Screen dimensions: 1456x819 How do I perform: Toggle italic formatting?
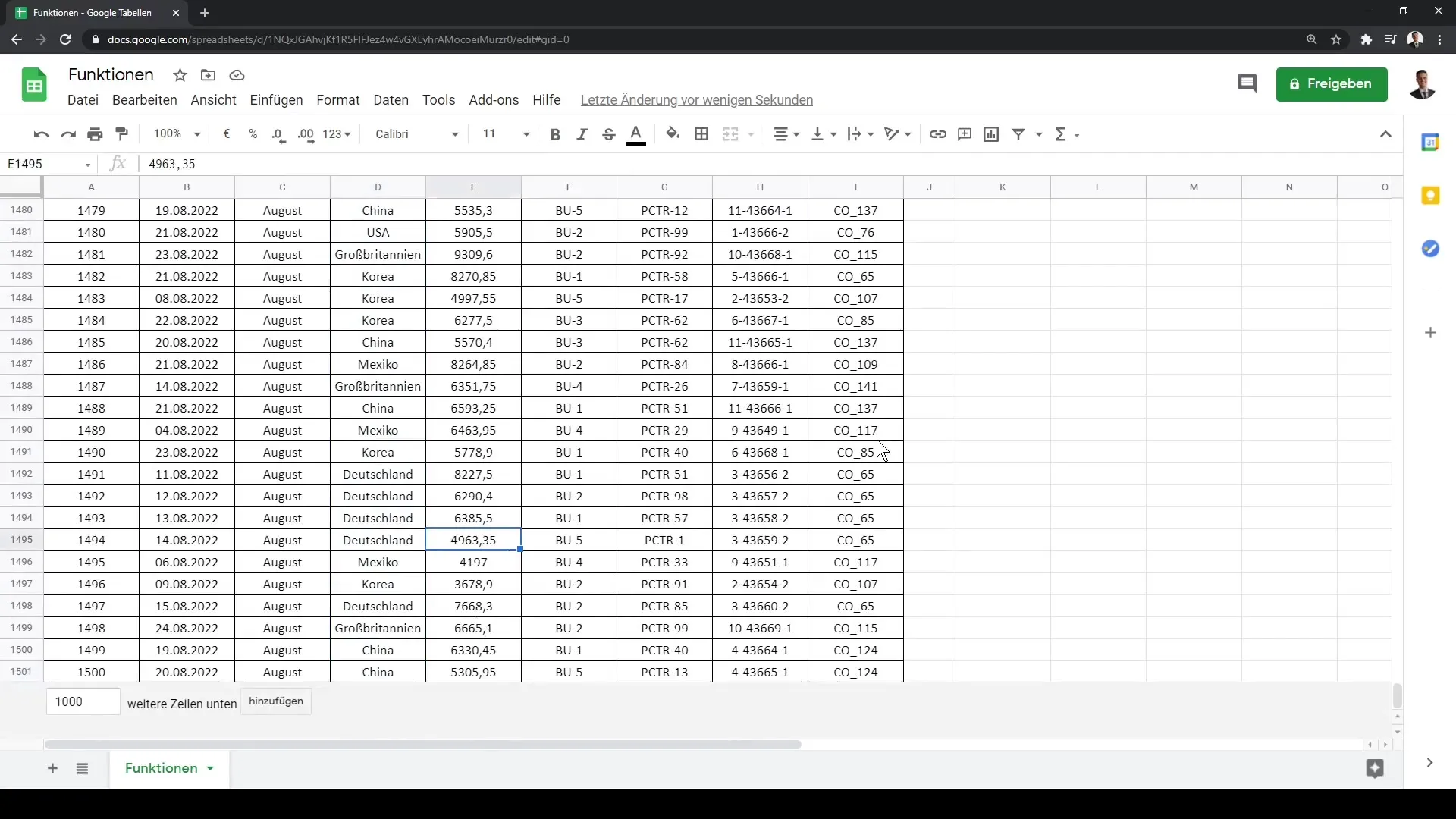[x=582, y=134]
